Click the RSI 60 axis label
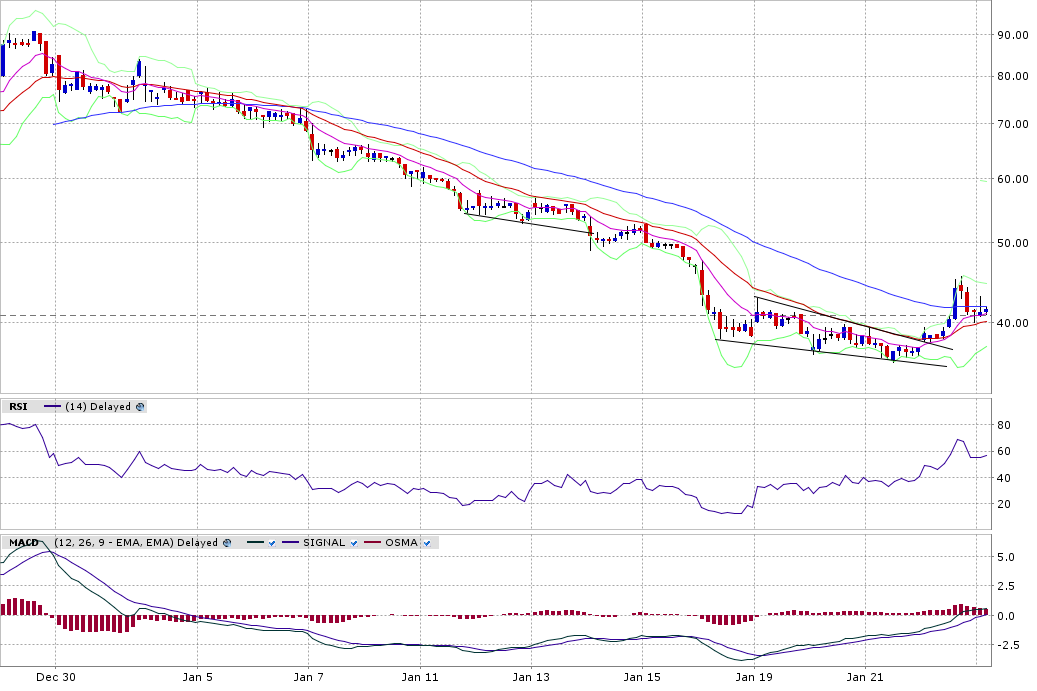Screen dimensions: 1037x691 (x=1003, y=452)
